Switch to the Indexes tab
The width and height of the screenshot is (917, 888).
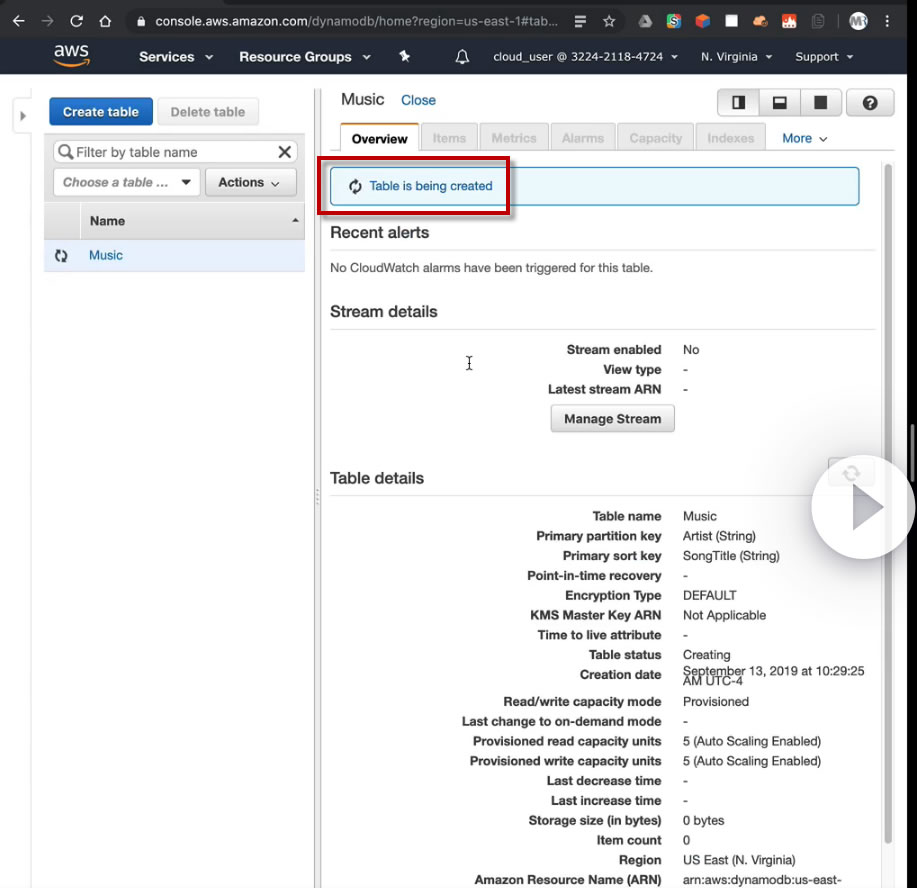coord(730,138)
